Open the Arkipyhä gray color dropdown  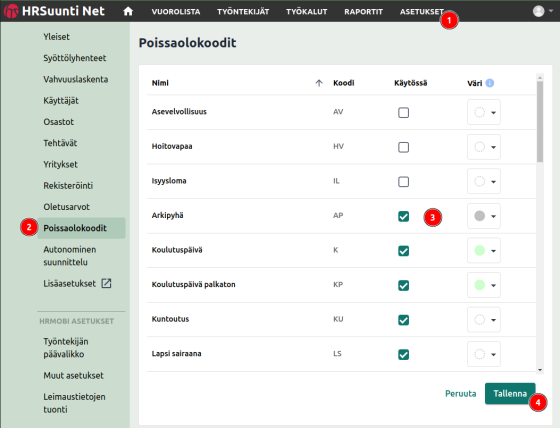click(x=484, y=216)
